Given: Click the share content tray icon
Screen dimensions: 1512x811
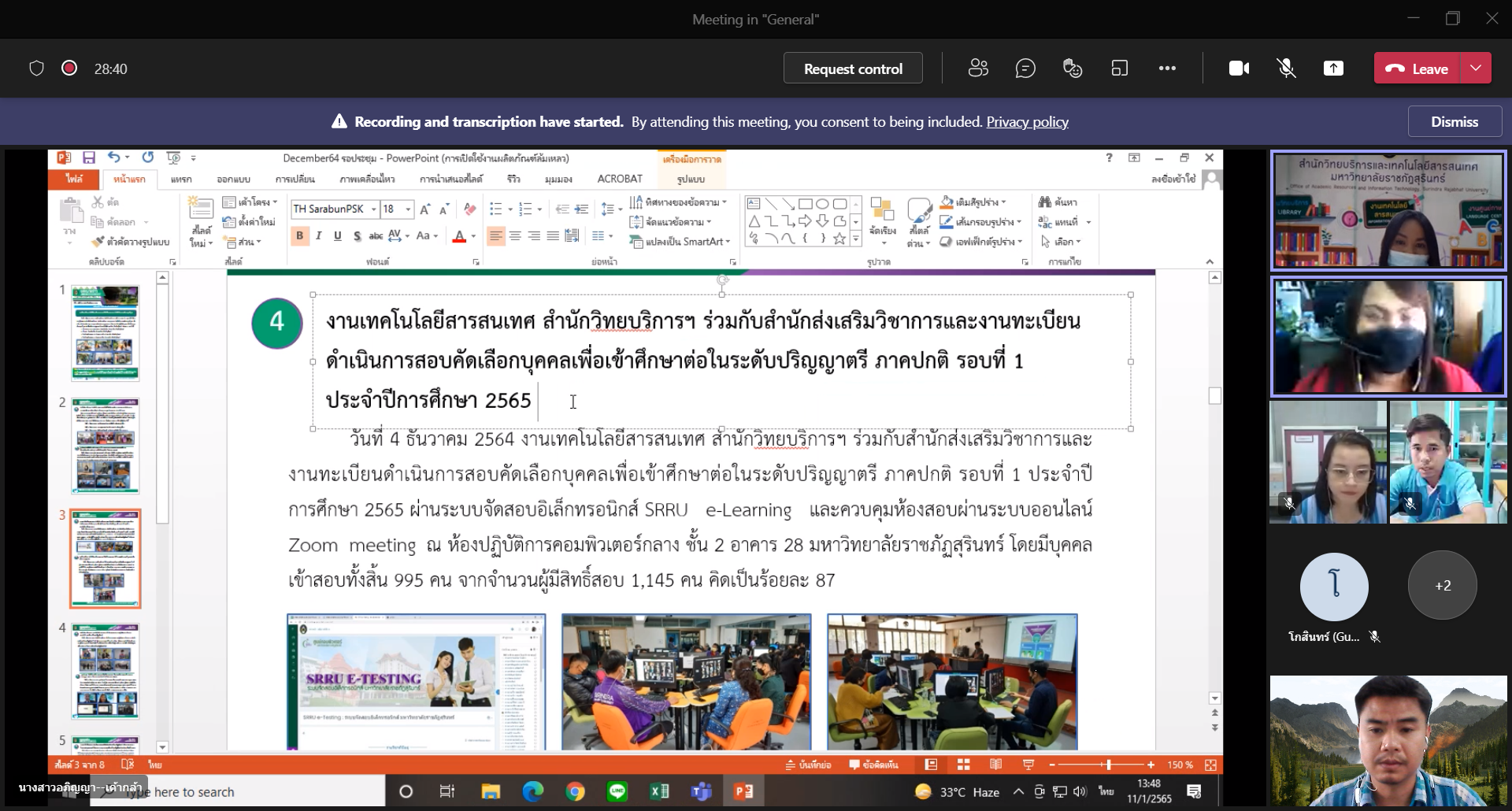Looking at the screenshot, I should [1333, 69].
